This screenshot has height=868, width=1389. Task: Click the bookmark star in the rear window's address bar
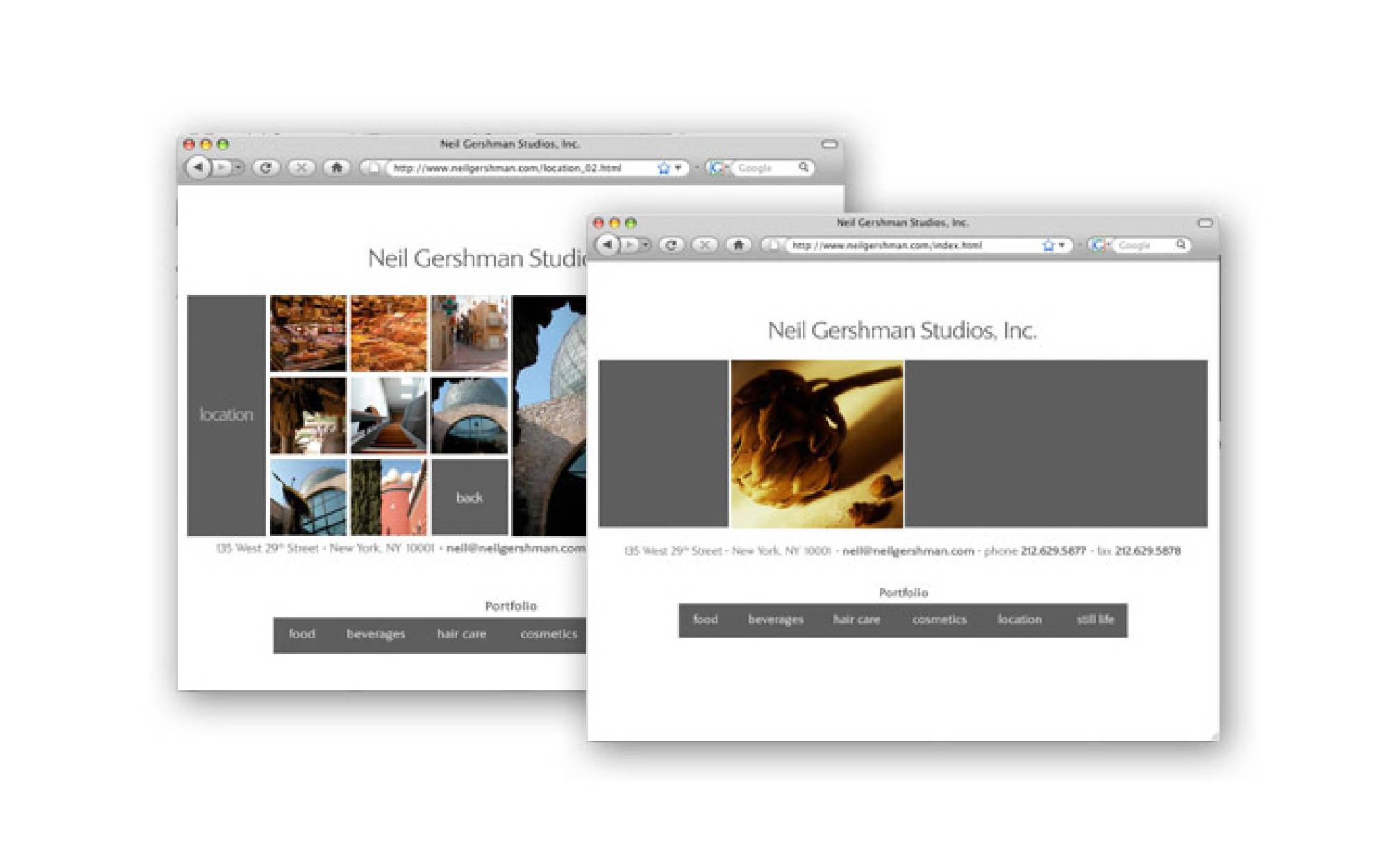click(x=664, y=168)
